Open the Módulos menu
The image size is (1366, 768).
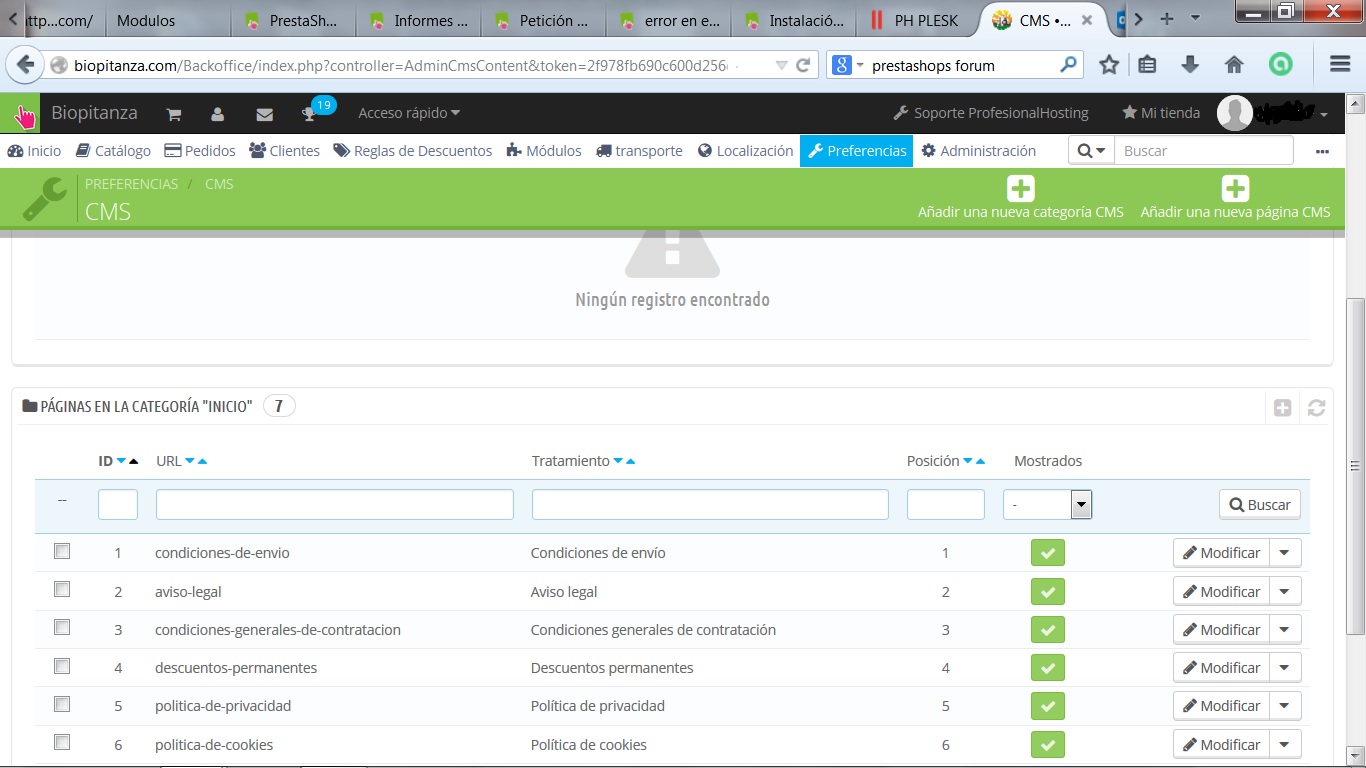click(544, 151)
